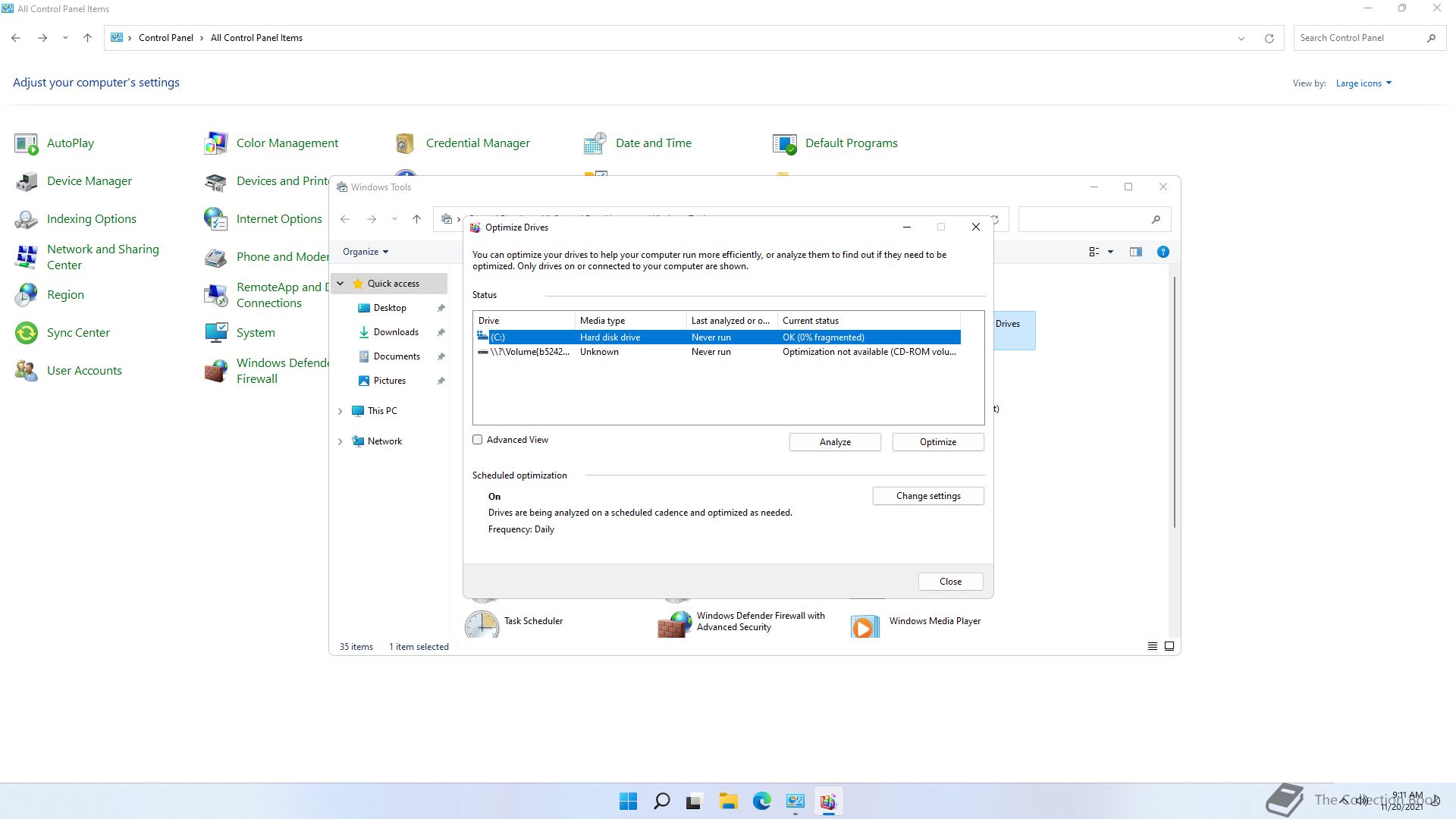This screenshot has height=819, width=1456.
Task: Select Downloads in the navigation pane
Action: coord(395,332)
